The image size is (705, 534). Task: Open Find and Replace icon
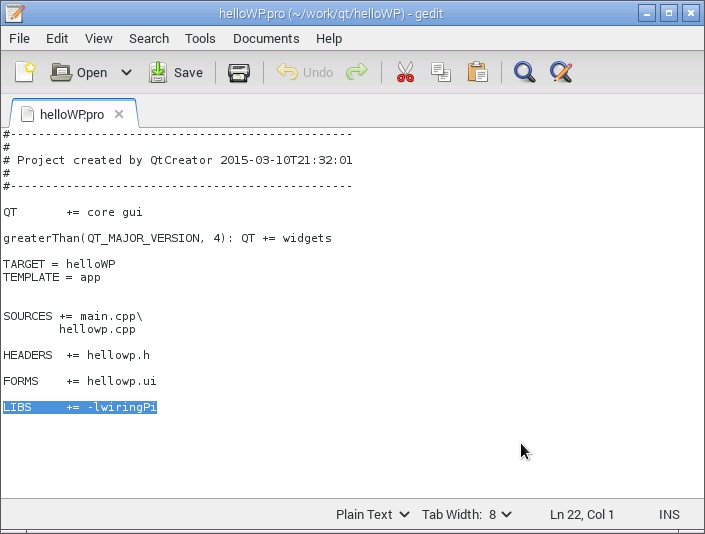pos(561,72)
